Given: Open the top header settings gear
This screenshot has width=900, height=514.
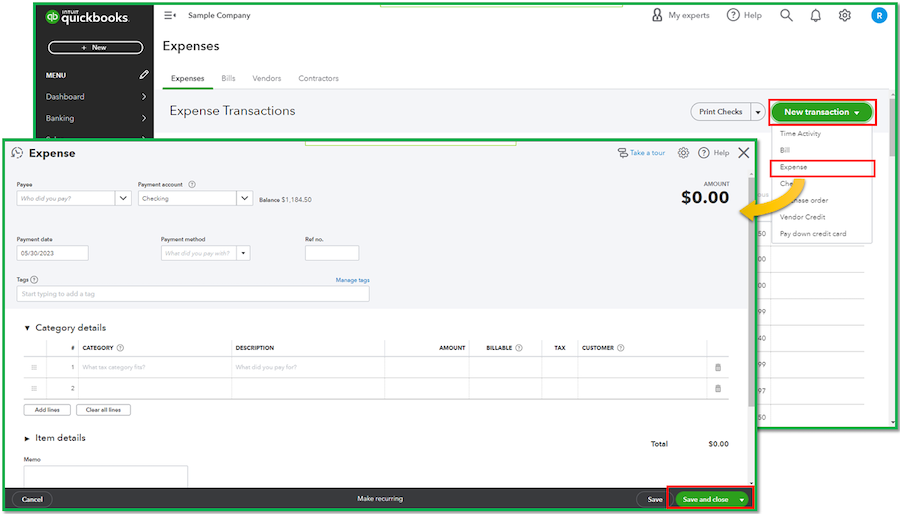Looking at the screenshot, I should click(x=844, y=15).
